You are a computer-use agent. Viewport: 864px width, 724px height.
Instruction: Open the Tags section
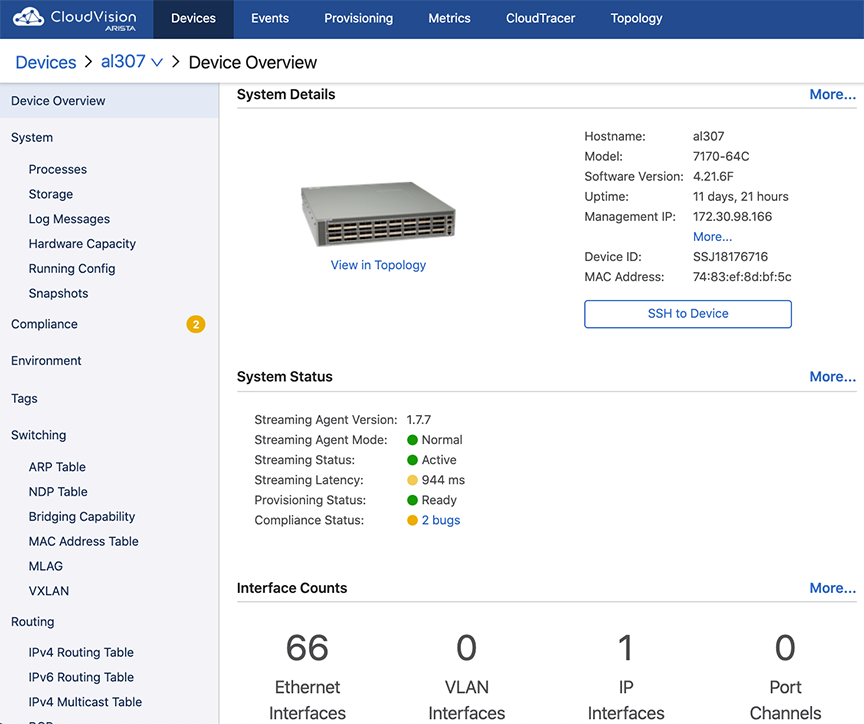[x=24, y=398]
